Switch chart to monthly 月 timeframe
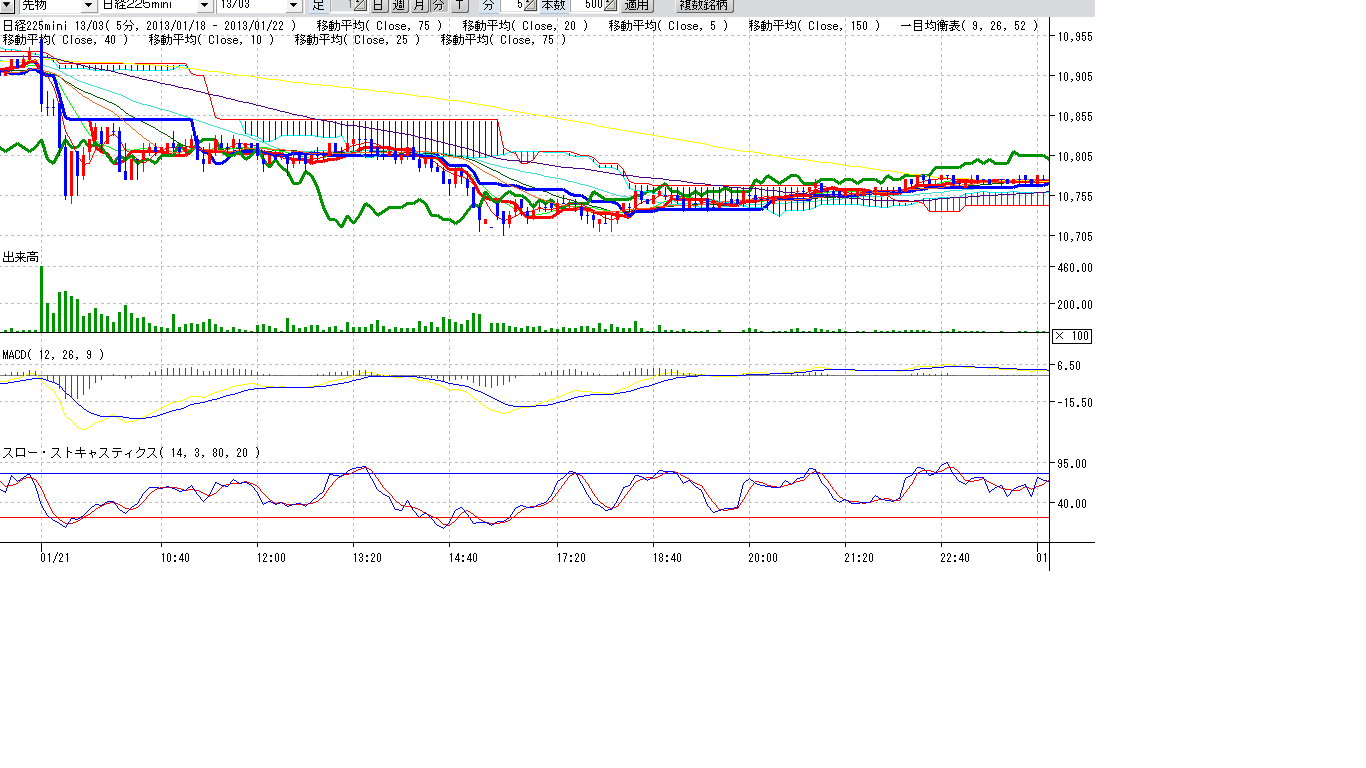 point(418,5)
